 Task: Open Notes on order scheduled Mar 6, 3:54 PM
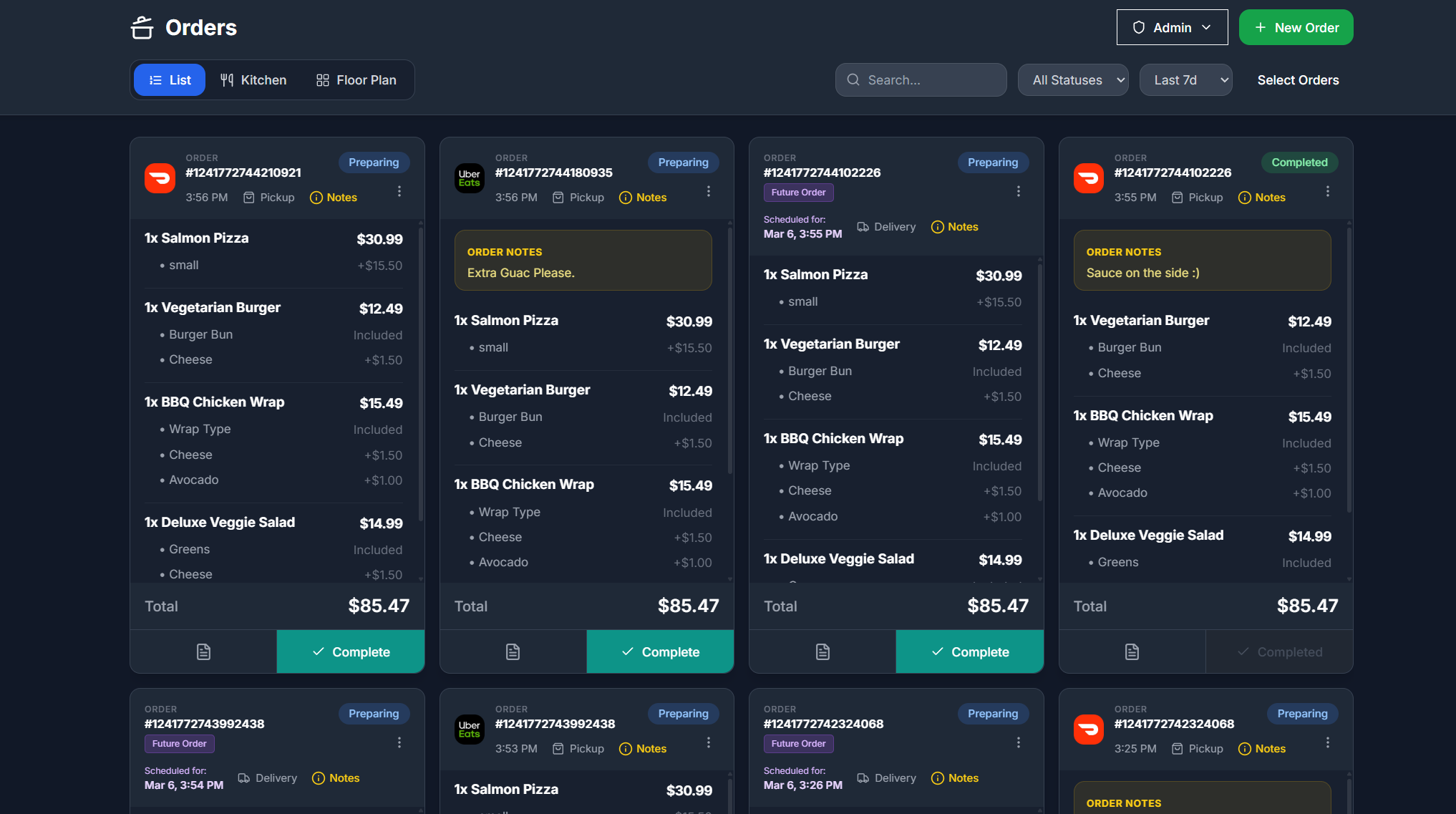pyautogui.click(x=336, y=778)
